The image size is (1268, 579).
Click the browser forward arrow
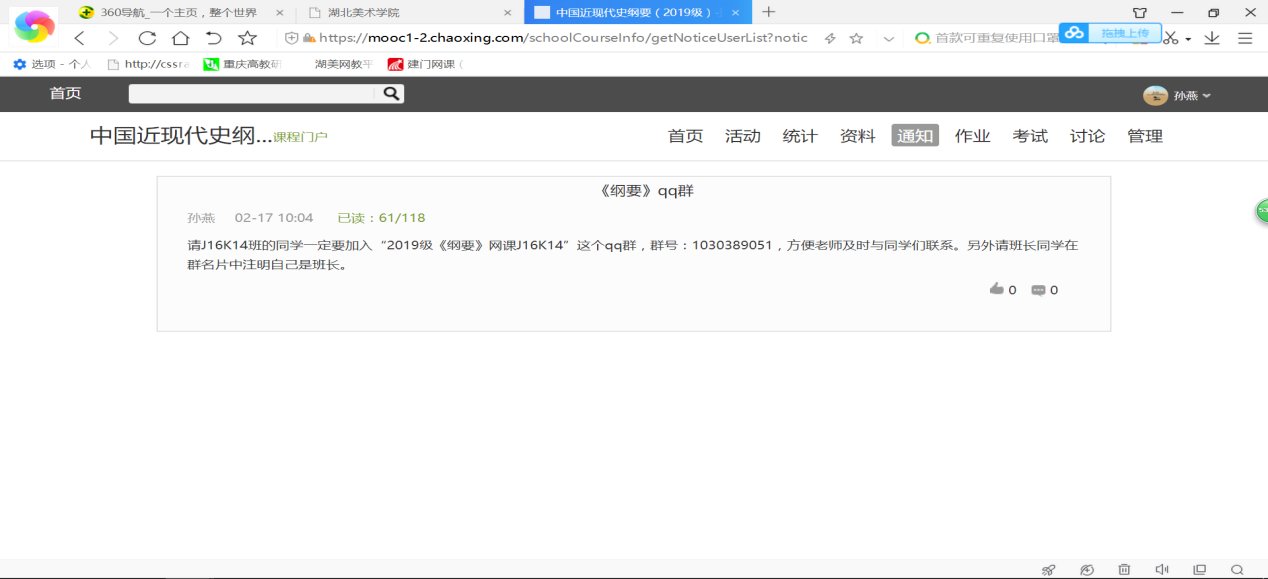click(113, 38)
